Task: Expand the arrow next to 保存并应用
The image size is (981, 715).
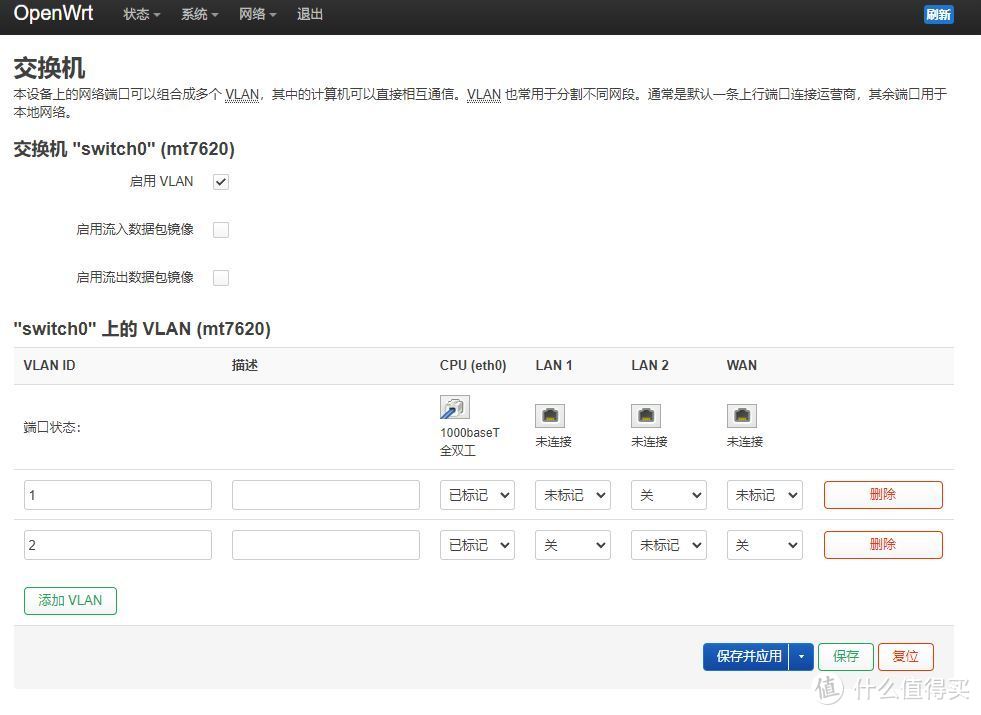Action: [x=801, y=656]
